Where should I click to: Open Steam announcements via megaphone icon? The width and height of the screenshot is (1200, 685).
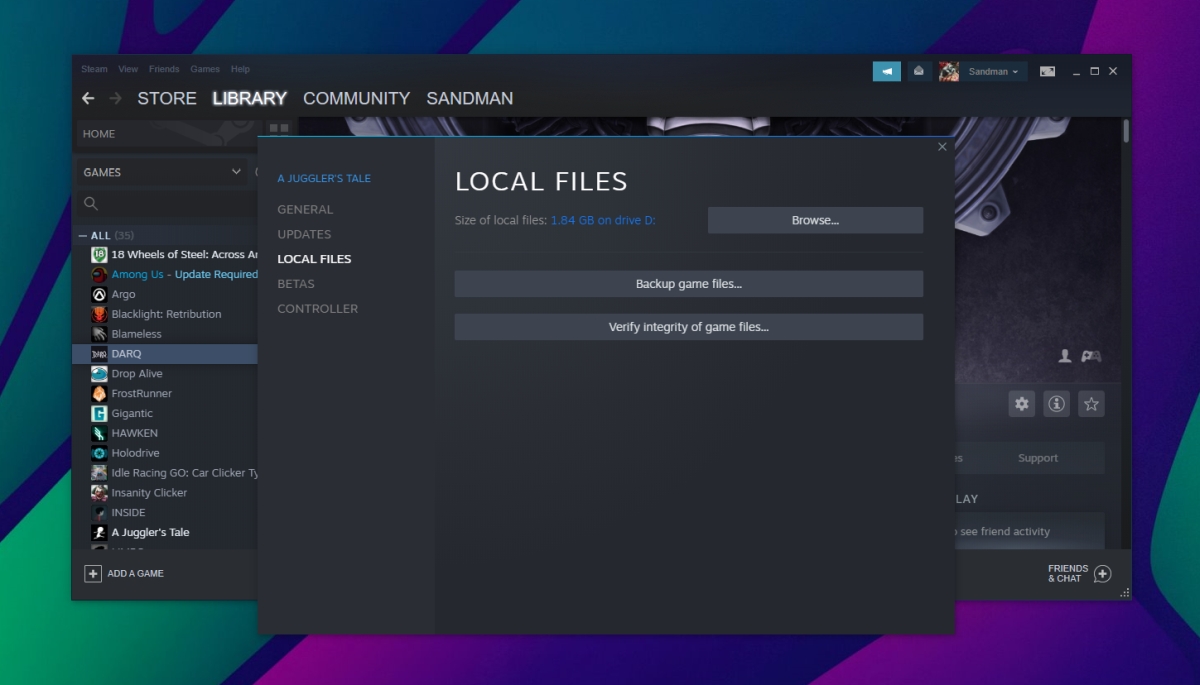(x=886, y=71)
